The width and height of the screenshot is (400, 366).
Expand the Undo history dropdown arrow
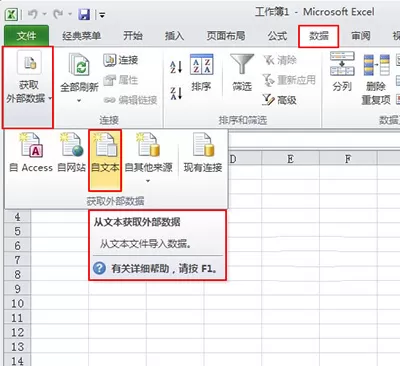pos(44,15)
